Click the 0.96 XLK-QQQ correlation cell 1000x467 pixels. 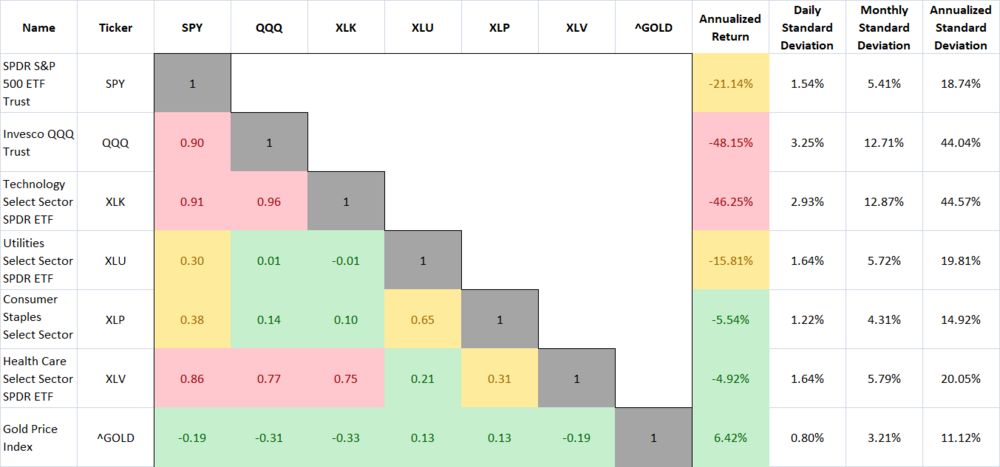coord(269,201)
